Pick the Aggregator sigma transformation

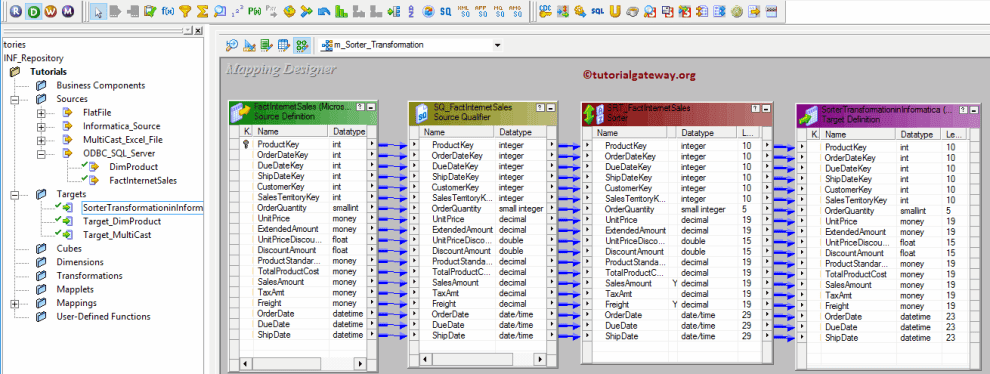tap(202, 11)
